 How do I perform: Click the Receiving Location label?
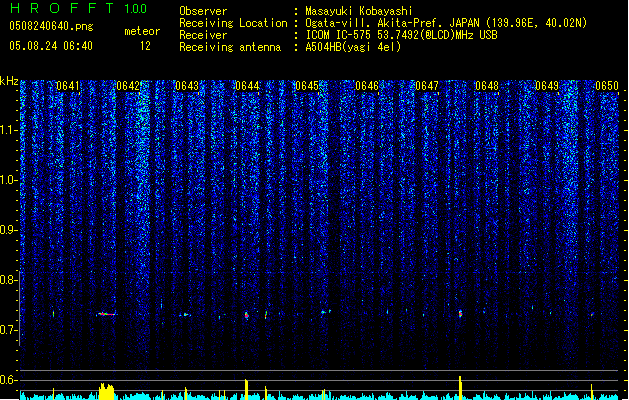233,23
